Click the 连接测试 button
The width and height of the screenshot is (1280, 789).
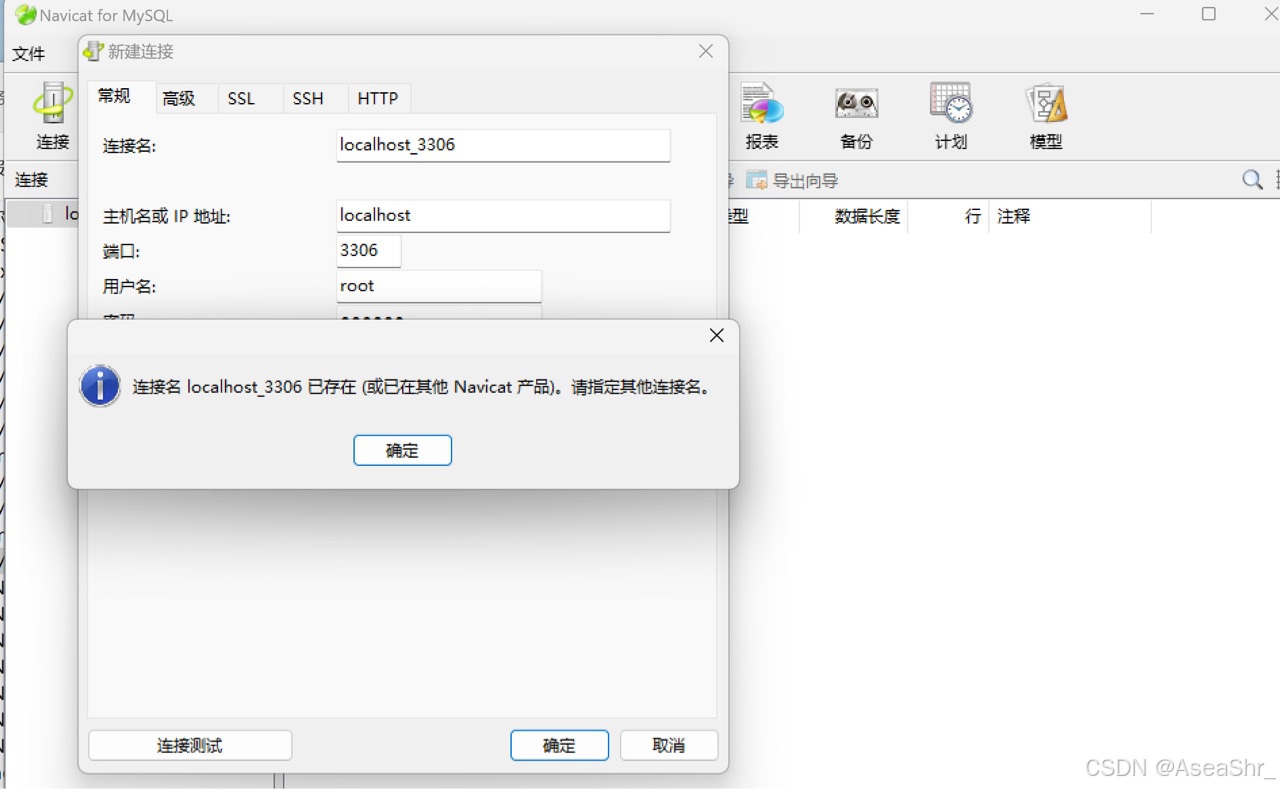190,746
